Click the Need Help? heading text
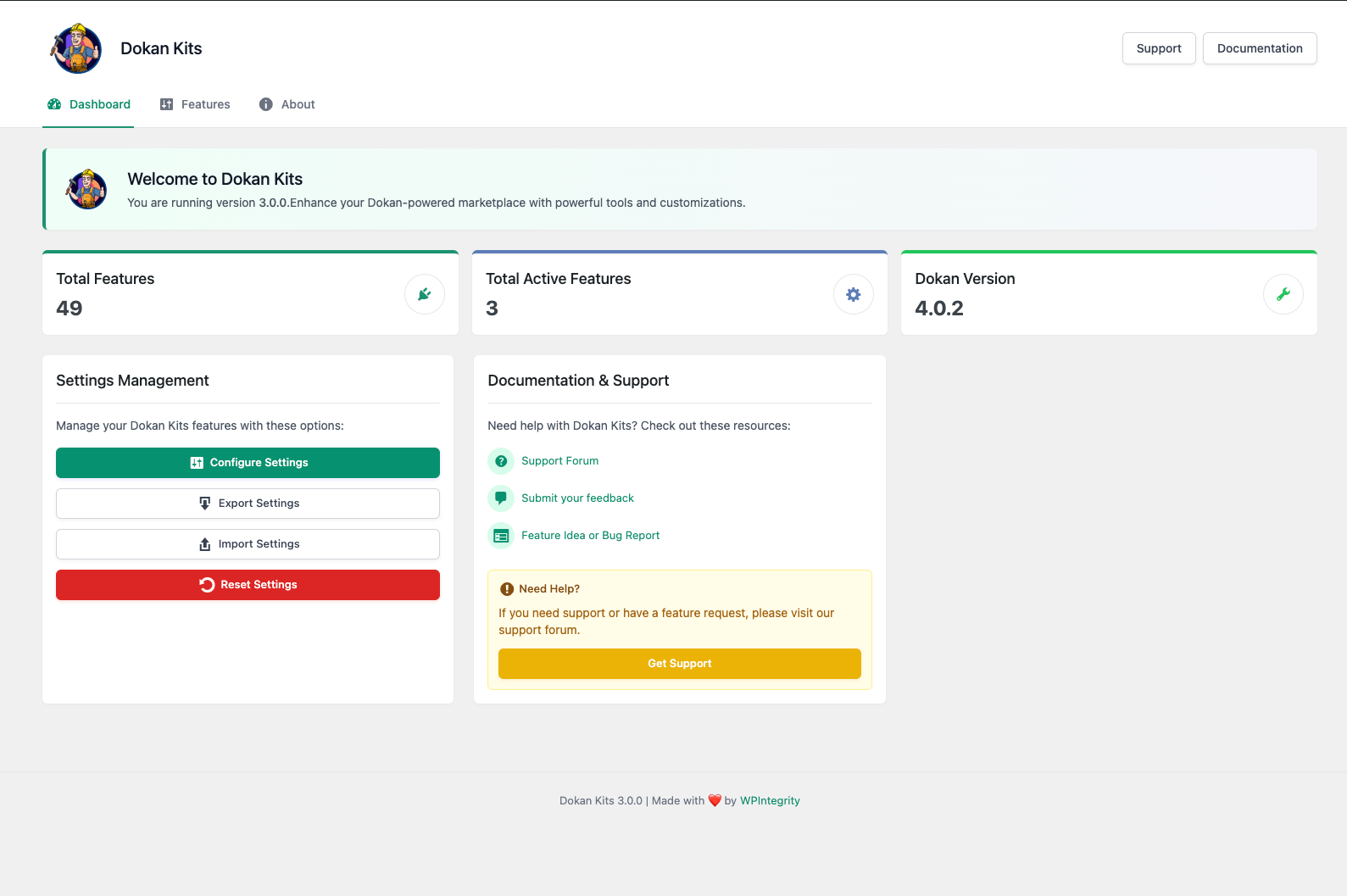The width and height of the screenshot is (1347, 896). [549, 589]
